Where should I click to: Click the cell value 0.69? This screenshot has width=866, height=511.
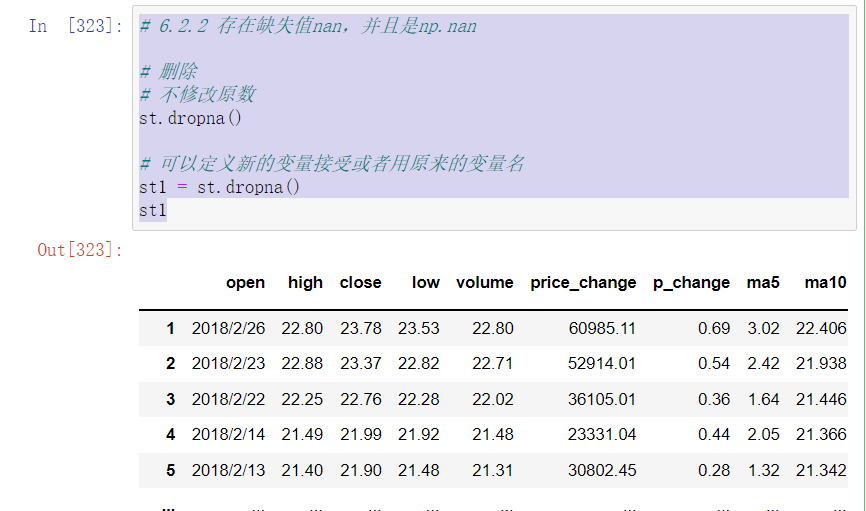coord(714,328)
